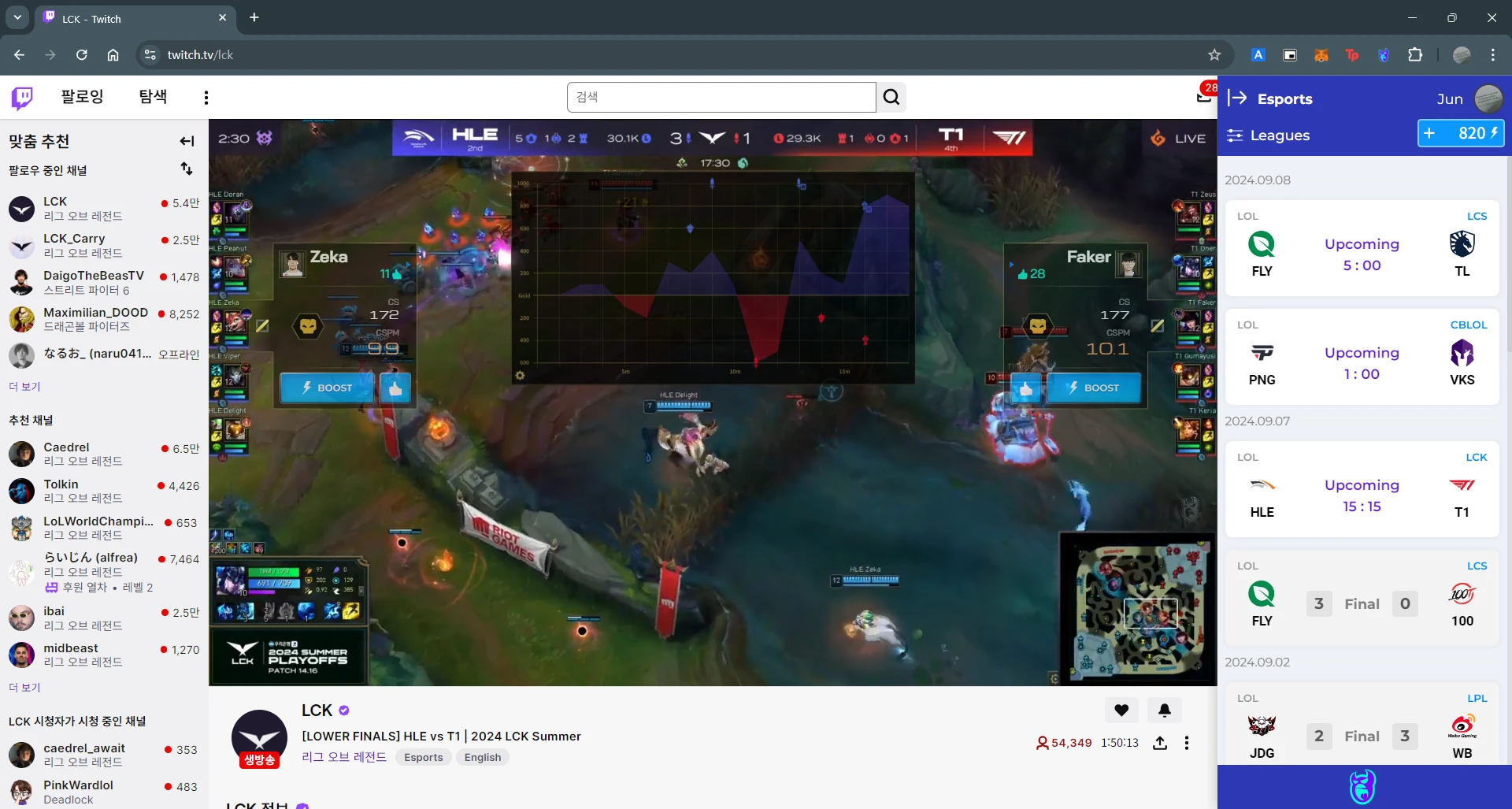Expand followed channels with 더 보기
Viewport: 1512px width, 809px height.
click(24, 387)
